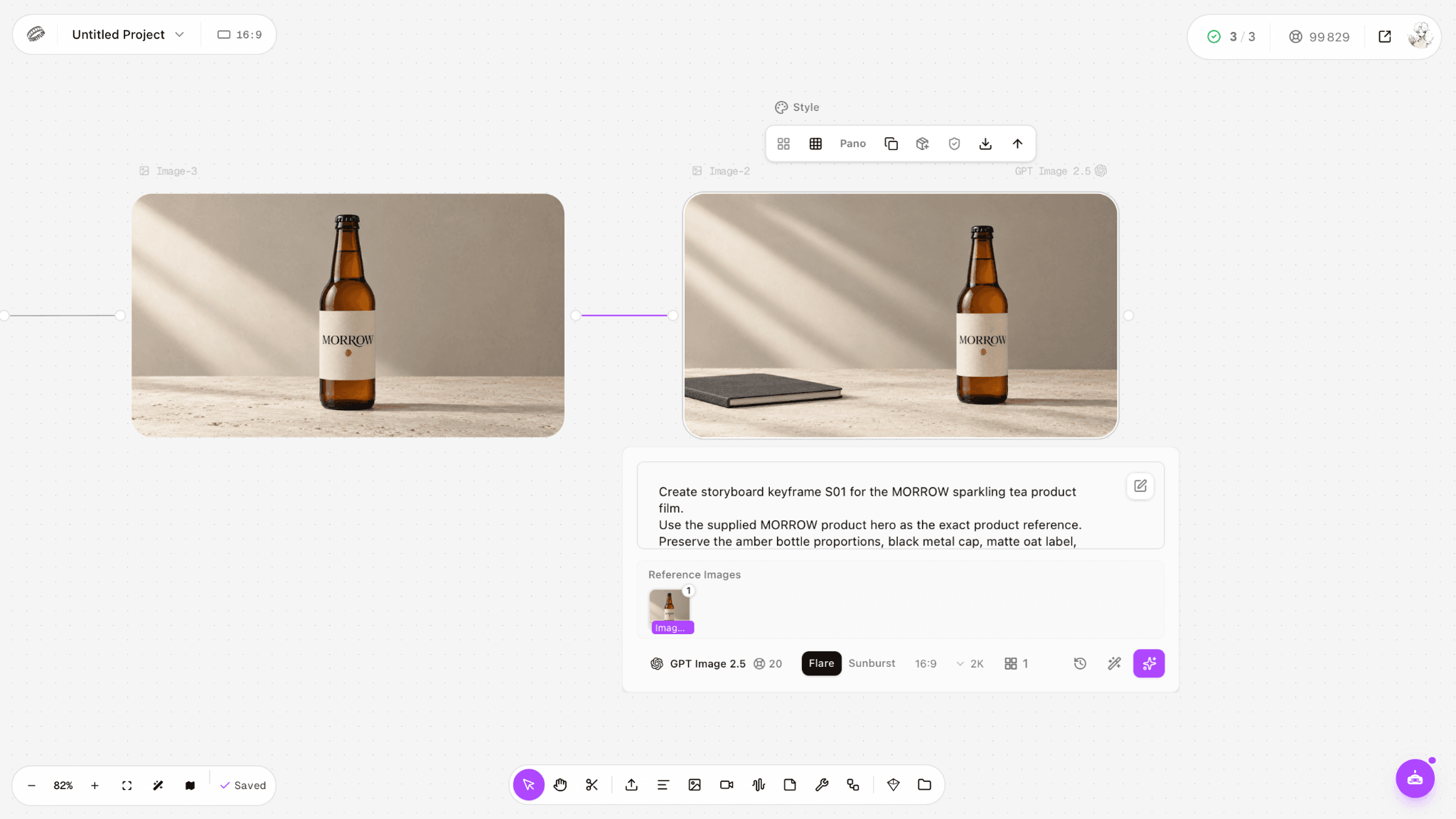Click the purple generate sparkle button

pos(1149,663)
